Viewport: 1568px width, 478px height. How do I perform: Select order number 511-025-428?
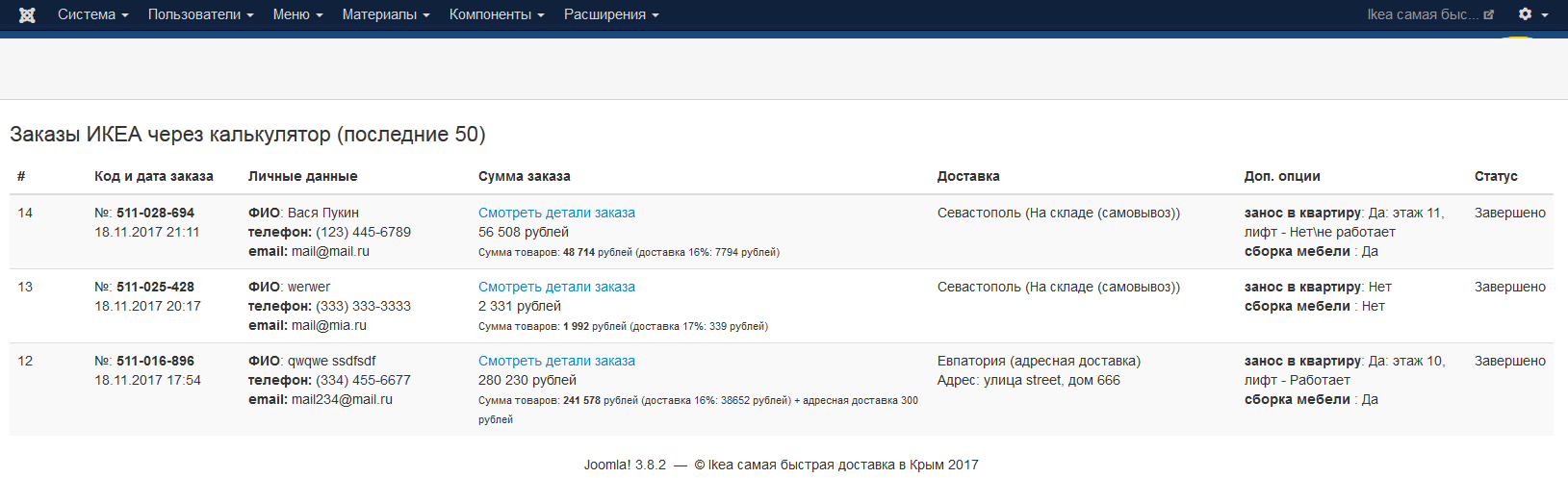point(155,287)
